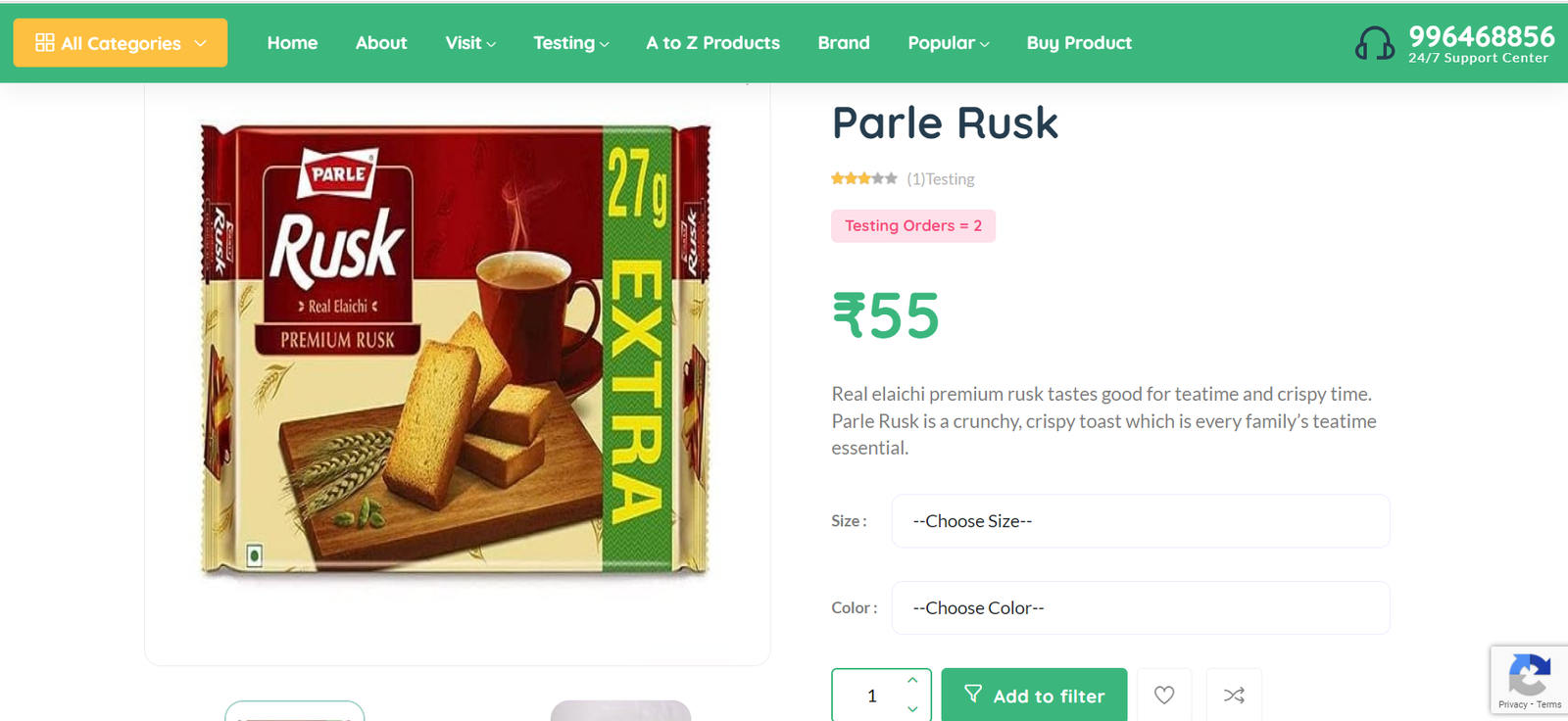
Task: Click the compare shuffle arrows icon
Action: point(1234,696)
